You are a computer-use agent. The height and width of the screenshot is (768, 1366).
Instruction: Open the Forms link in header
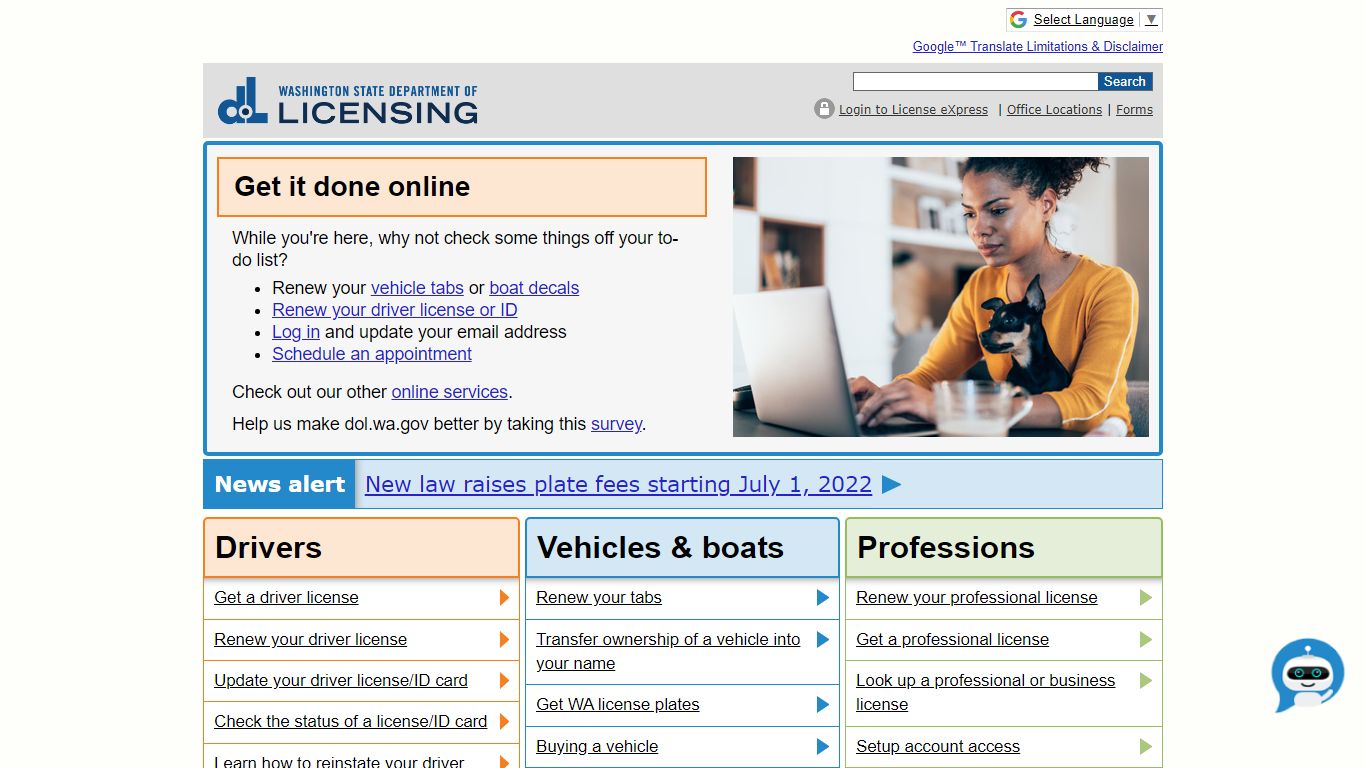[x=1134, y=110]
